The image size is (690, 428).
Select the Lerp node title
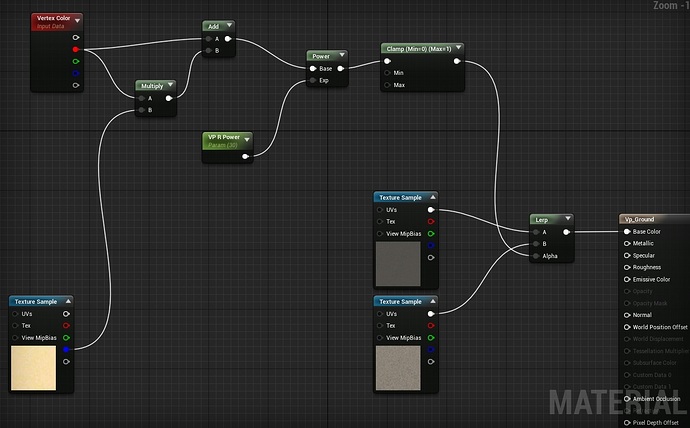(x=542, y=219)
